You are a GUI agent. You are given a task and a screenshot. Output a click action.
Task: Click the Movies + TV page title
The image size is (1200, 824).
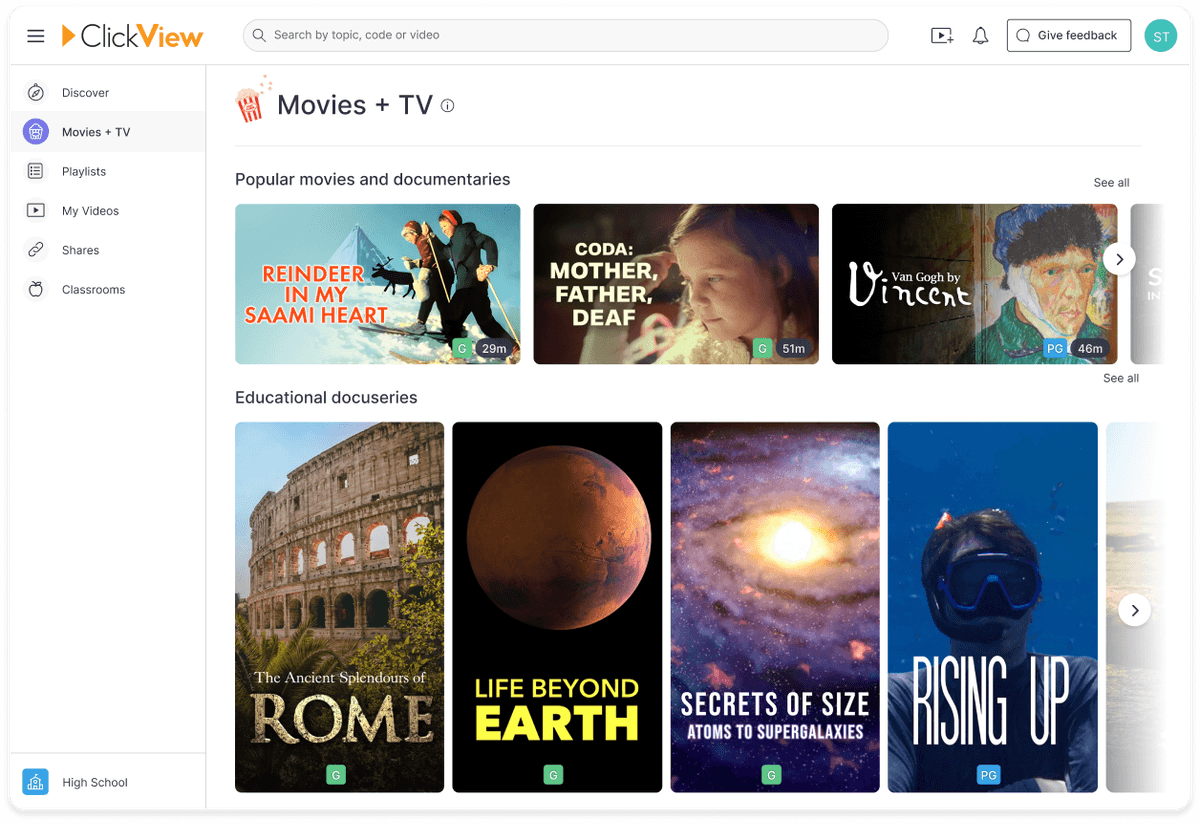pos(355,105)
